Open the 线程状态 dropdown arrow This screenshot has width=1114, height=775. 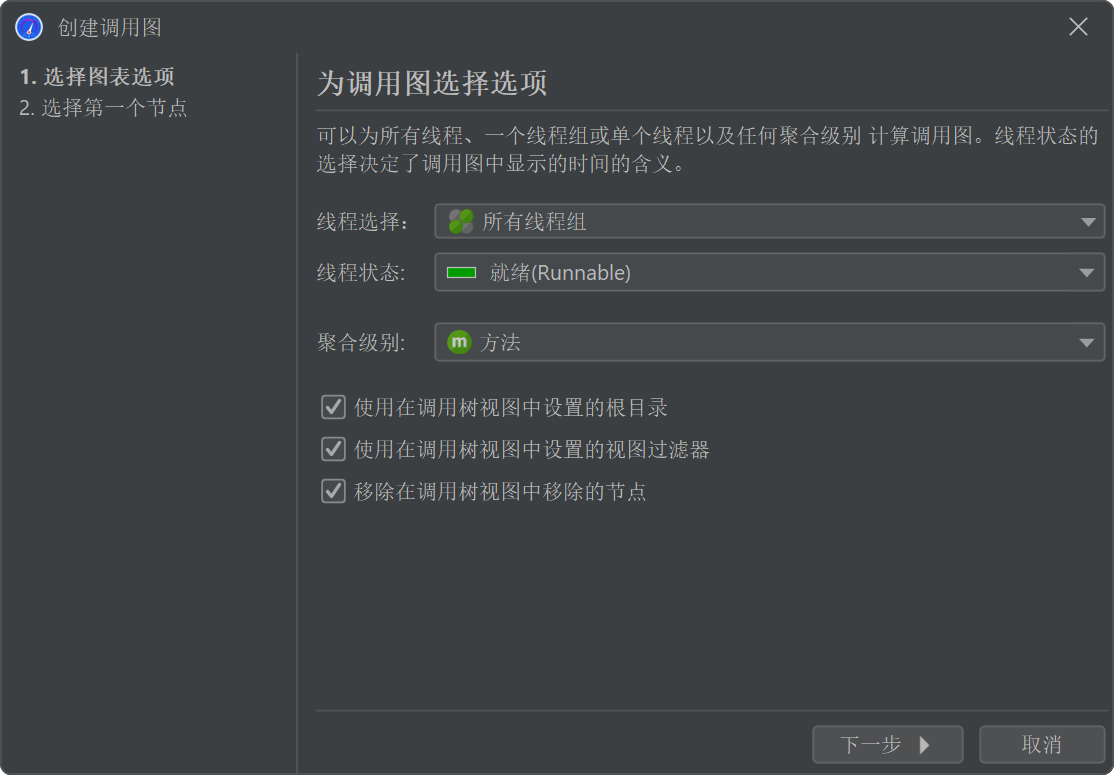pyautogui.click(x=1089, y=273)
